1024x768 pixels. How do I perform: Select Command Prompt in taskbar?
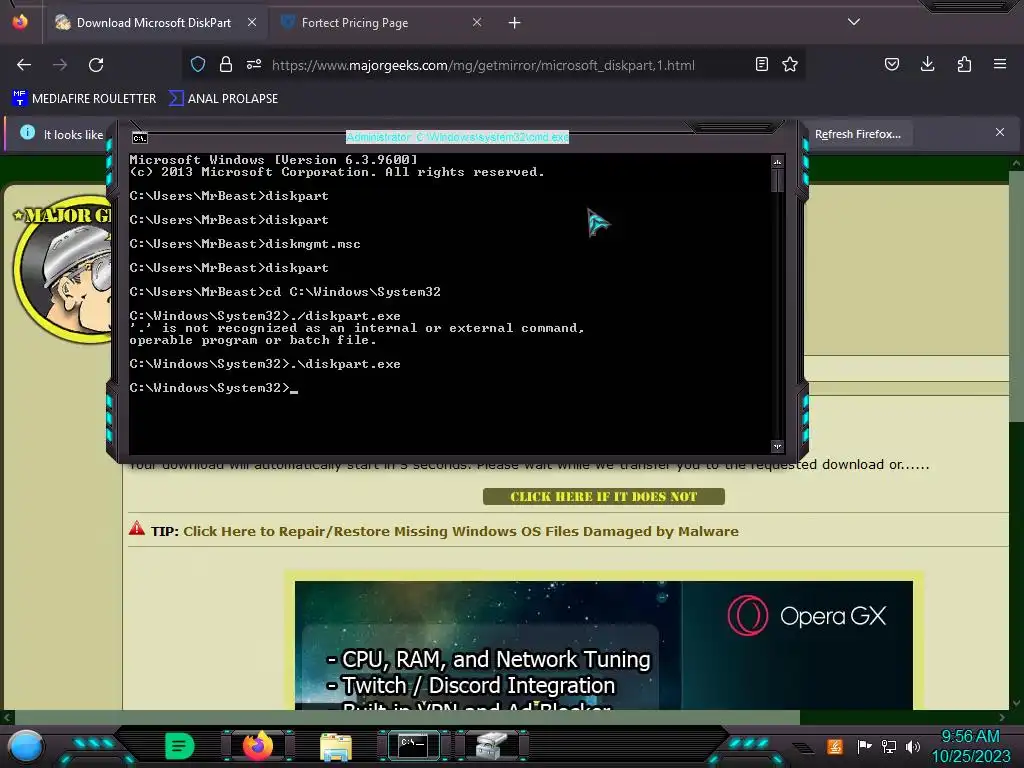pos(413,746)
